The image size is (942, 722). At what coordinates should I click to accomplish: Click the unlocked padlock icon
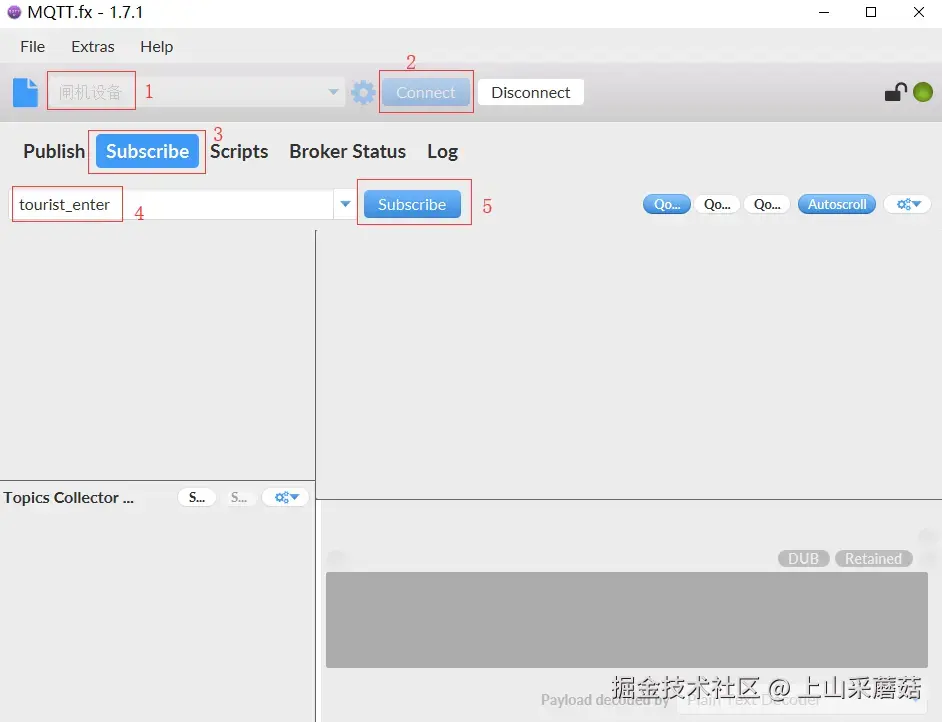coord(895,92)
